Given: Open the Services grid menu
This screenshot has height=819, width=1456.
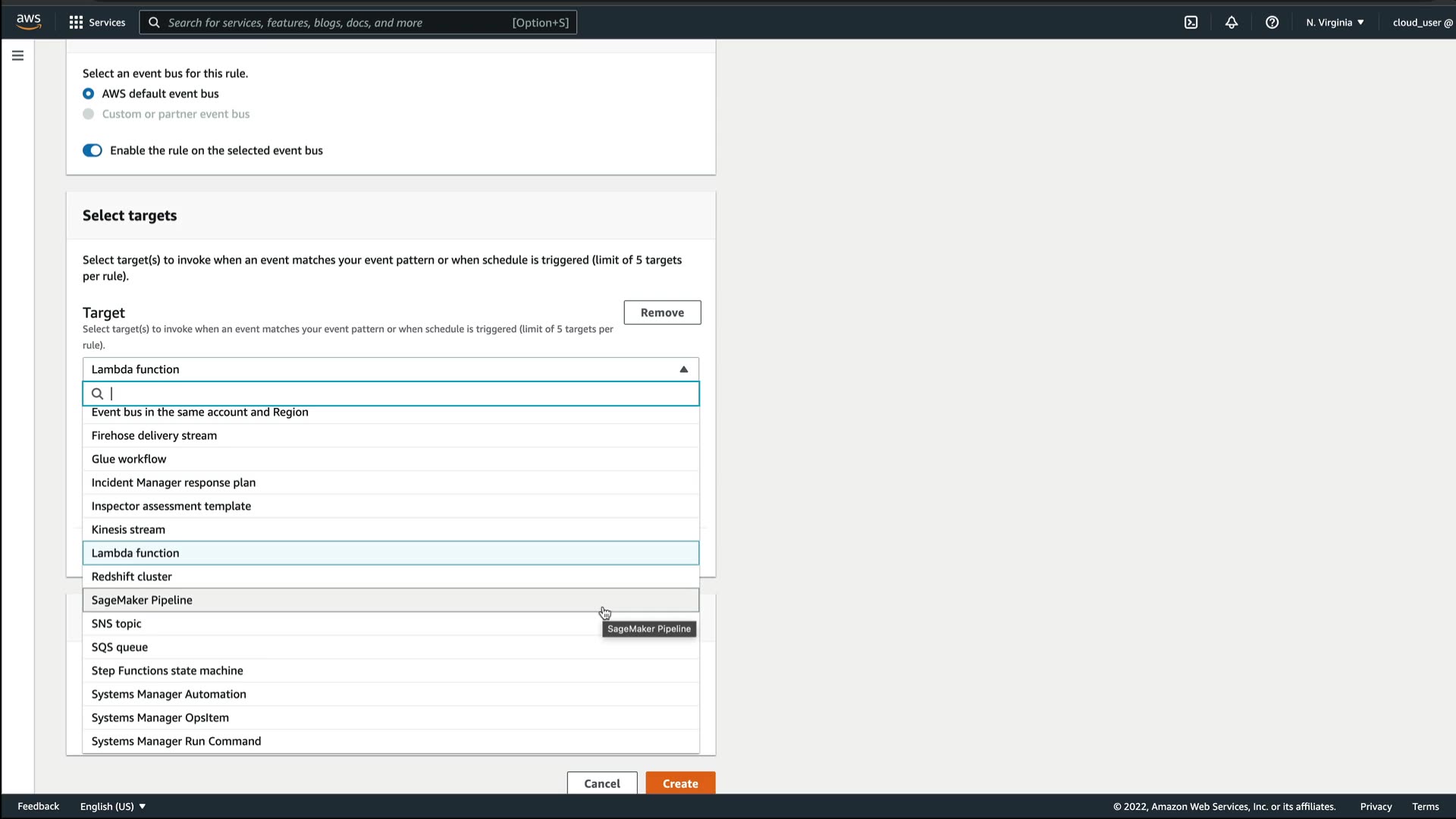Looking at the screenshot, I should click(96, 23).
